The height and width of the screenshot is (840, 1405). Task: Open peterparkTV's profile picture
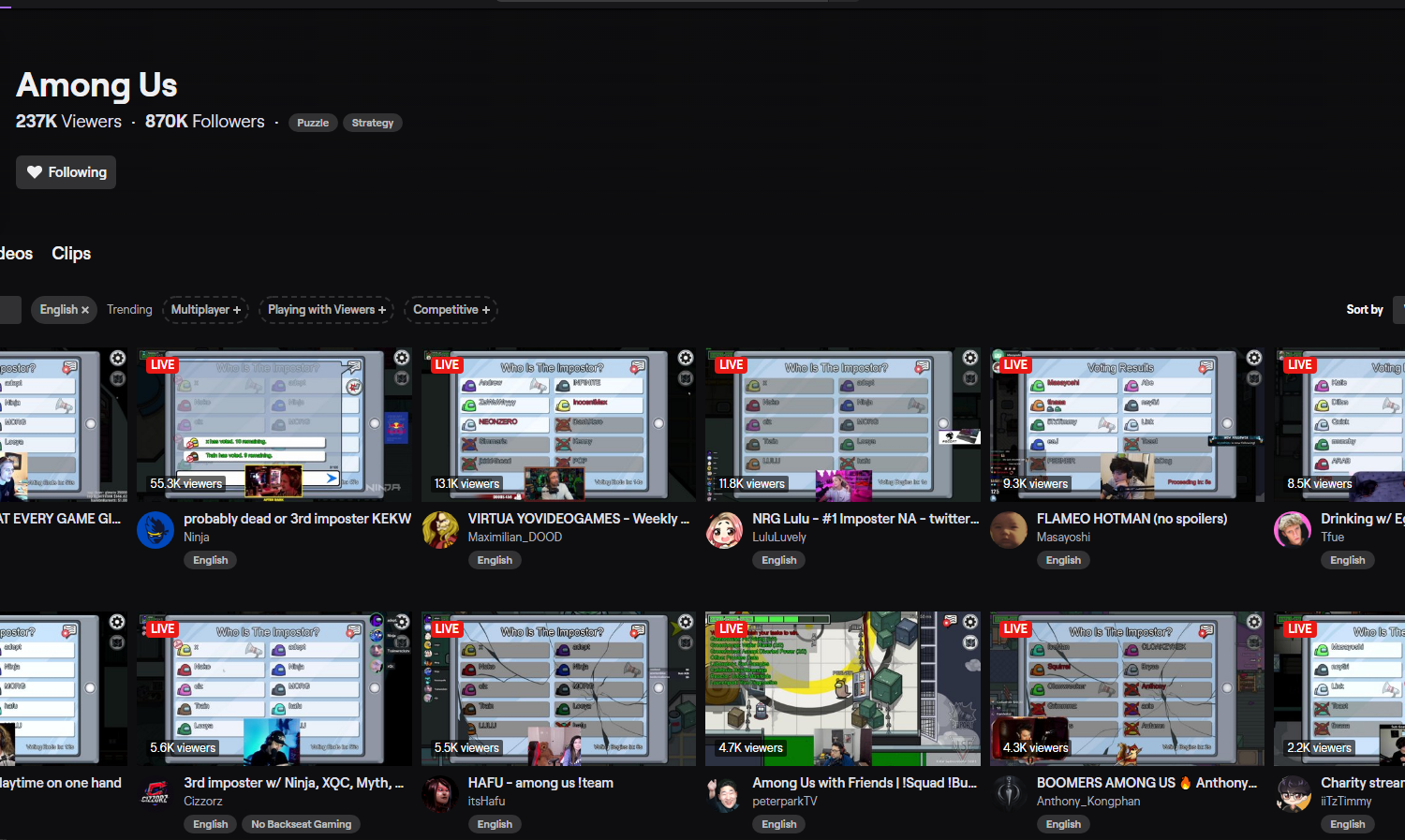pyautogui.click(x=724, y=794)
